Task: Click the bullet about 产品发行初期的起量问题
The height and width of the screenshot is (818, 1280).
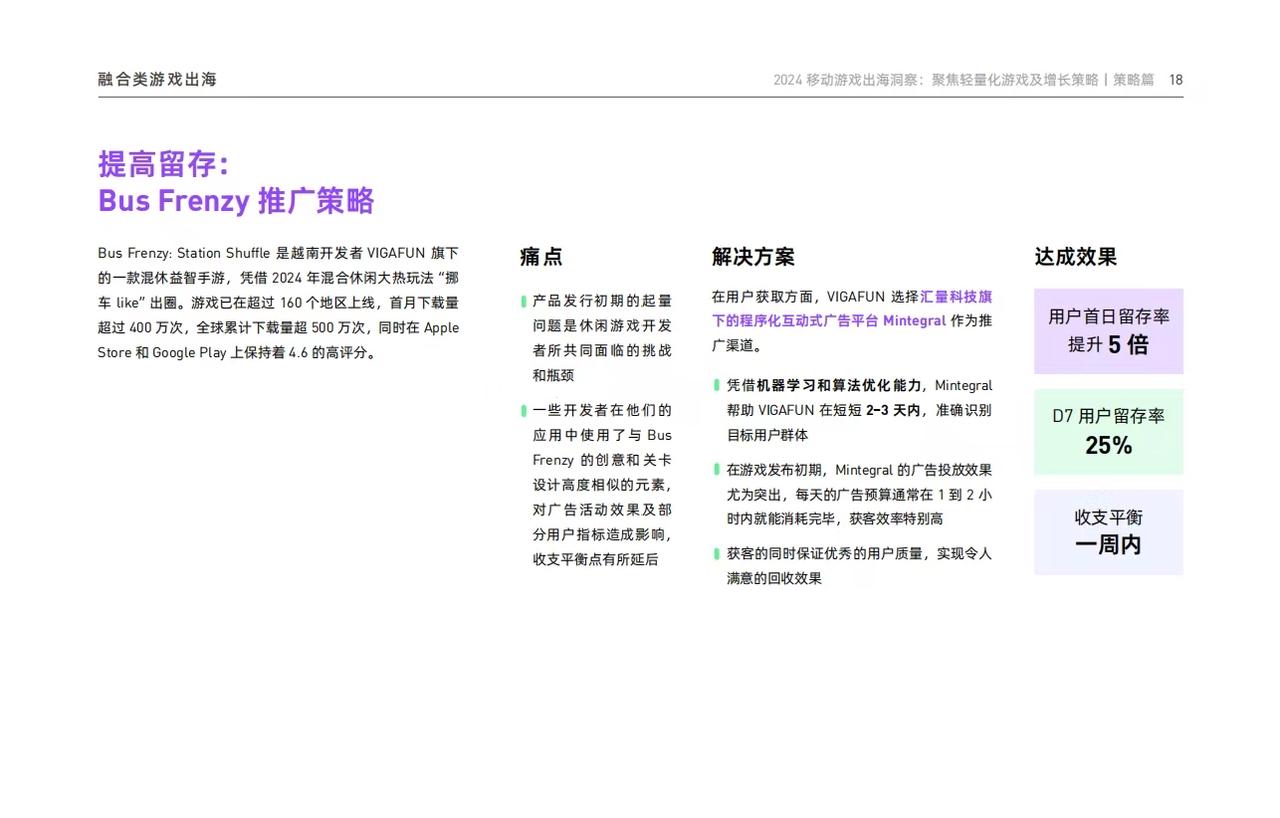Action: point(597,338)
